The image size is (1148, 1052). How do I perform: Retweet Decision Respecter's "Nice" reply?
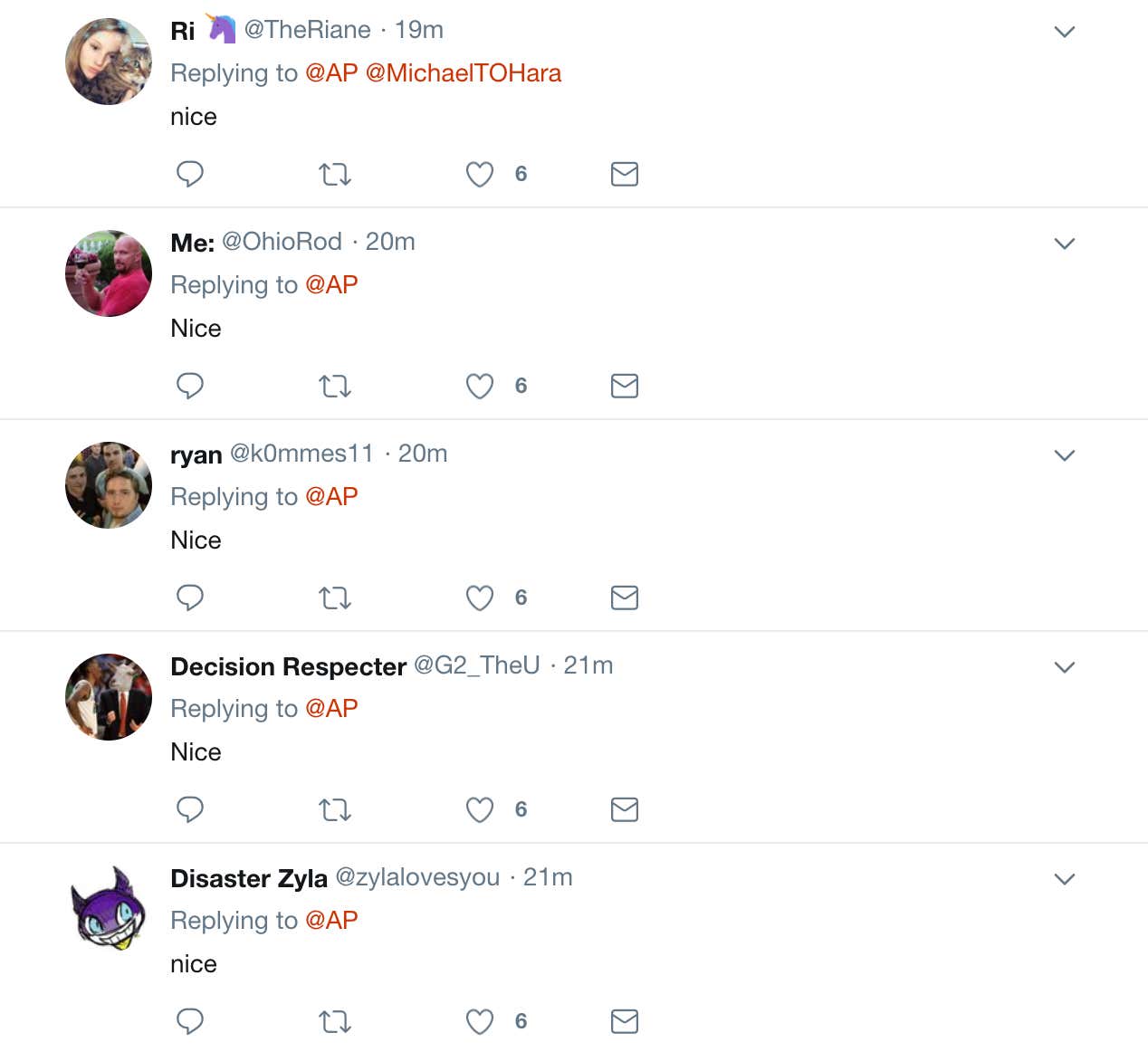tap(335, 809)
